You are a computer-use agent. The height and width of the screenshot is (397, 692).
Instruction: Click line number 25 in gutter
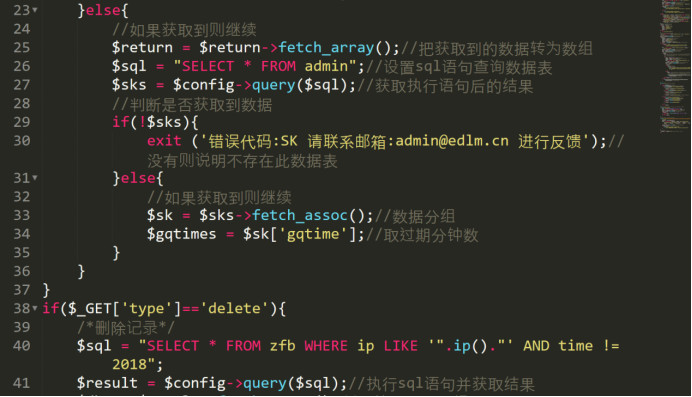click(22, 48)
